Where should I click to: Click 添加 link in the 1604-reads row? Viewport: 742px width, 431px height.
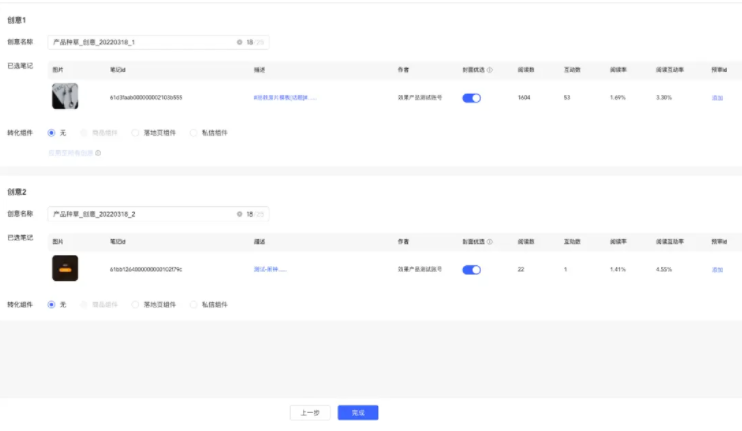(717, 98)
